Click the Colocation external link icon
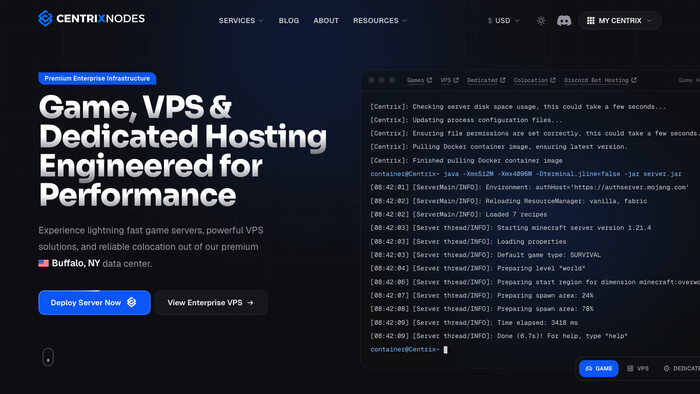700x394 pixels. pos(553,80)
